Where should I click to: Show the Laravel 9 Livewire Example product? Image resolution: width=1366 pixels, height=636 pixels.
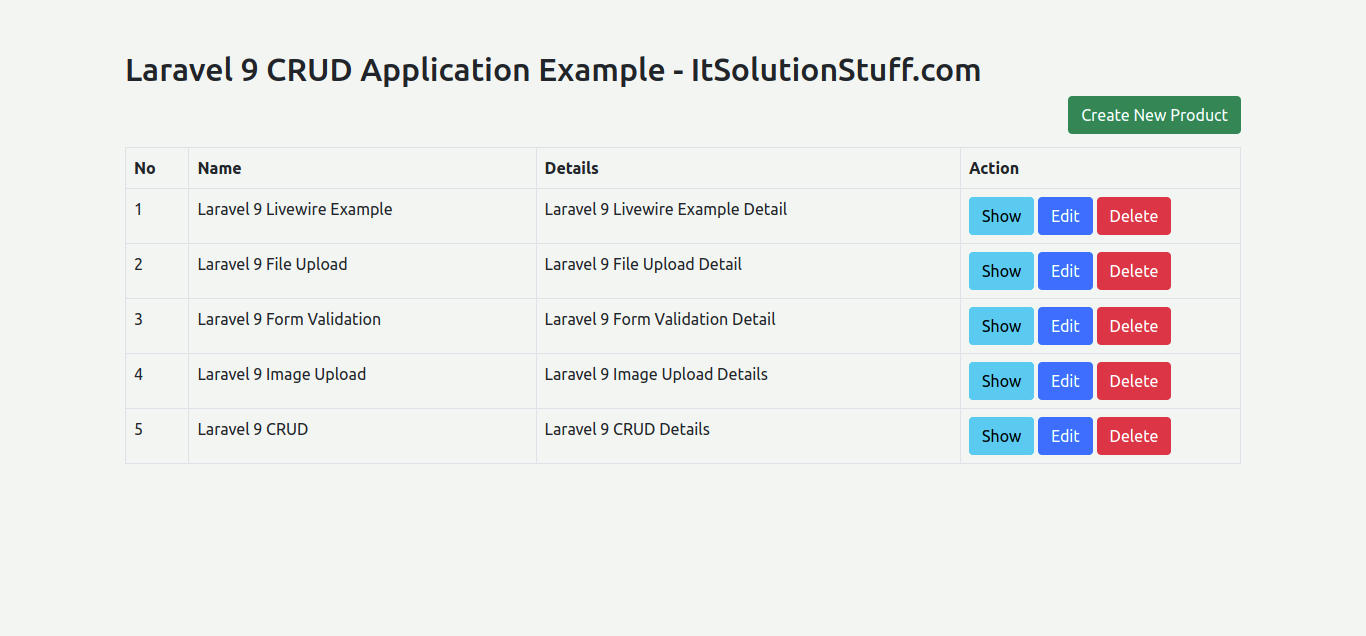(1001, 216)
